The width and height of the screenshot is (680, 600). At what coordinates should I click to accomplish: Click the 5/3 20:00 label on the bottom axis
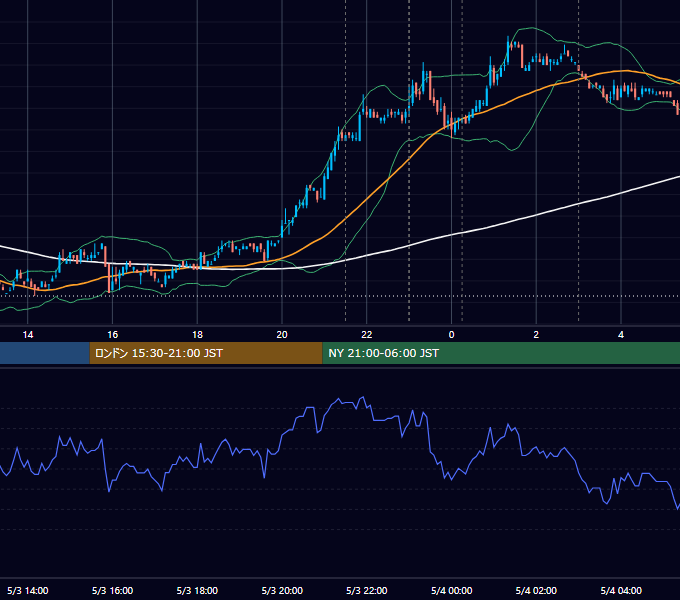[x=282, y=590]
